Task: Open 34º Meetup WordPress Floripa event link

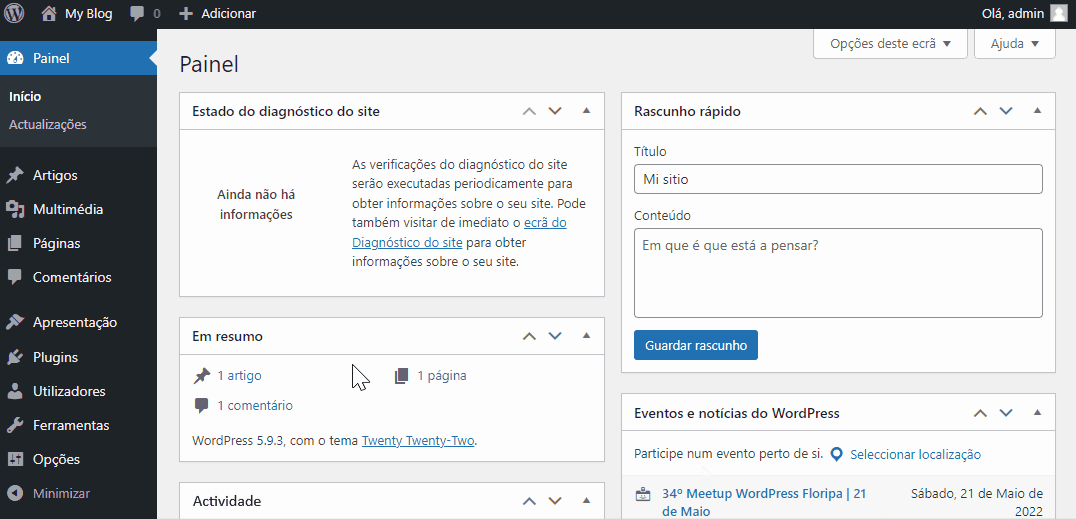Action: click(x=764, y=503)
